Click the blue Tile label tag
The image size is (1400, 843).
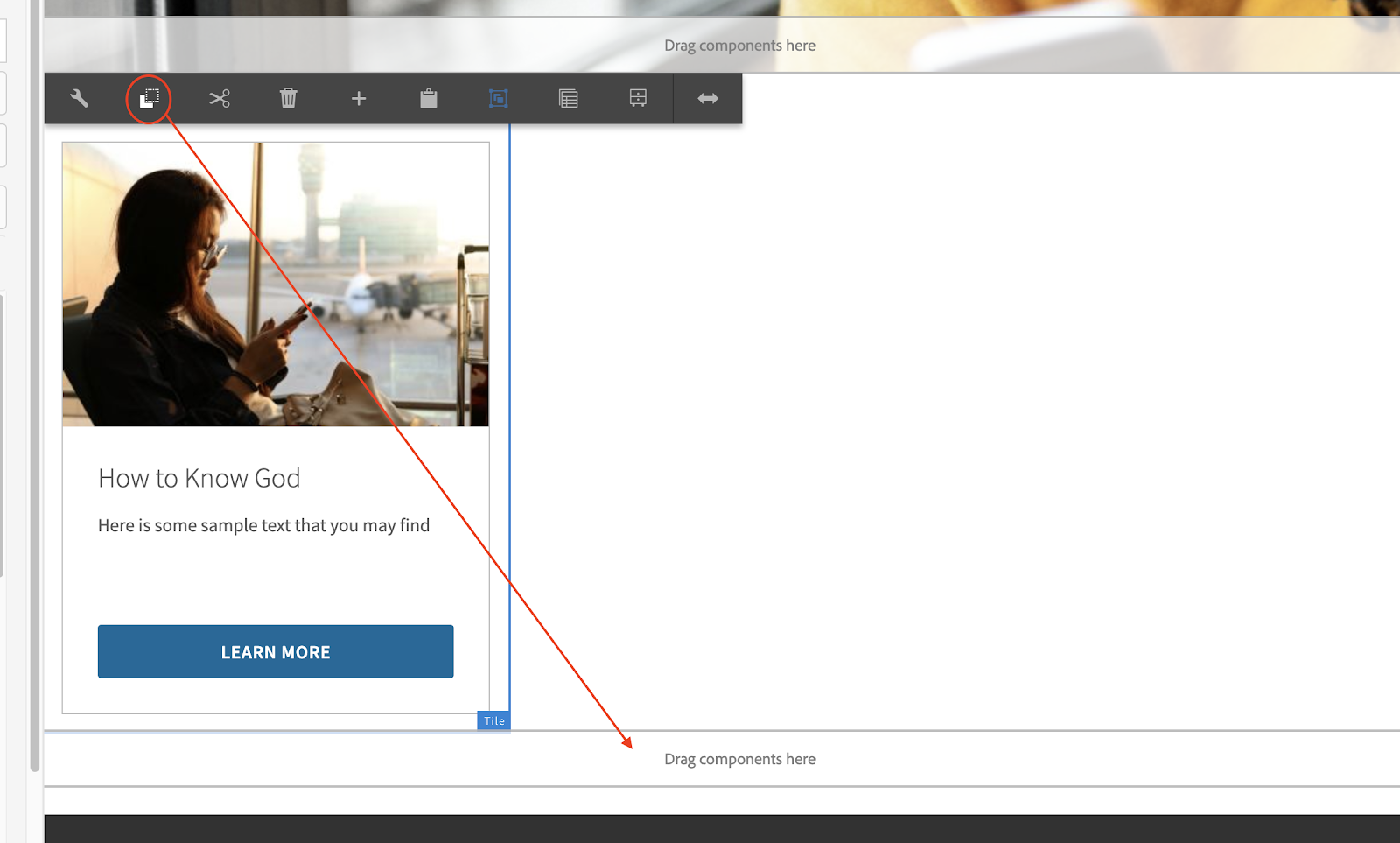coord(494,720)
